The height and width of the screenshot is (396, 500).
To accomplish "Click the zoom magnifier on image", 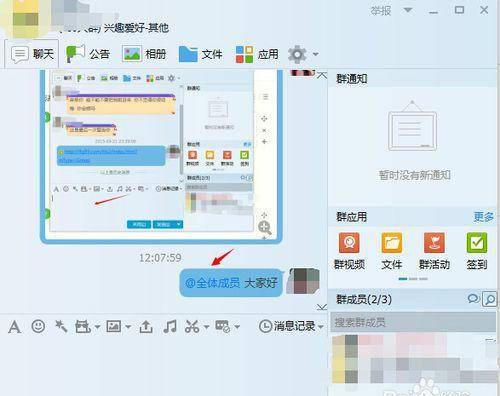I will pyautogui.click(x=265, y=228).
